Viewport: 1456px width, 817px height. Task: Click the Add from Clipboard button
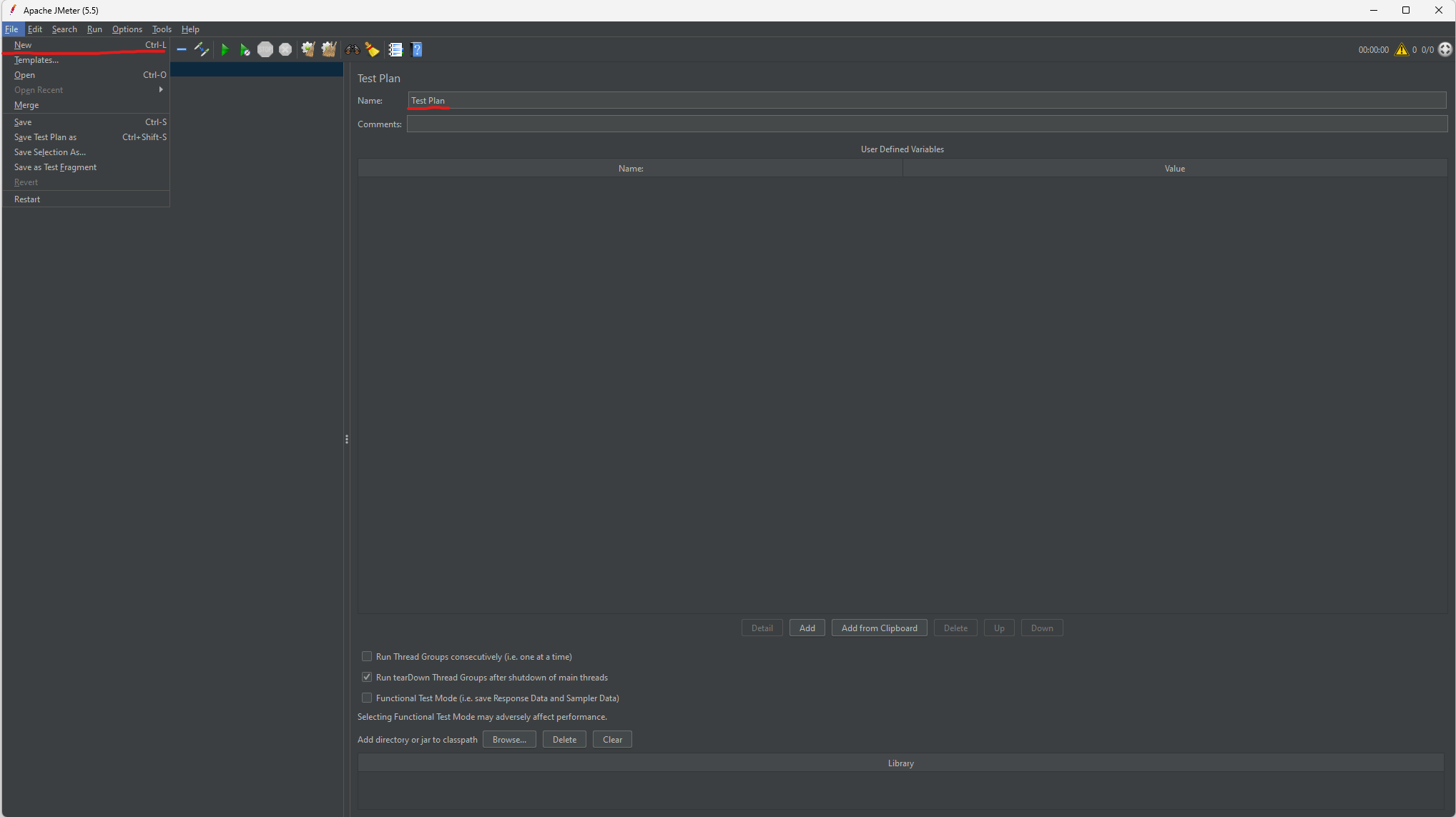click(879, 628)
